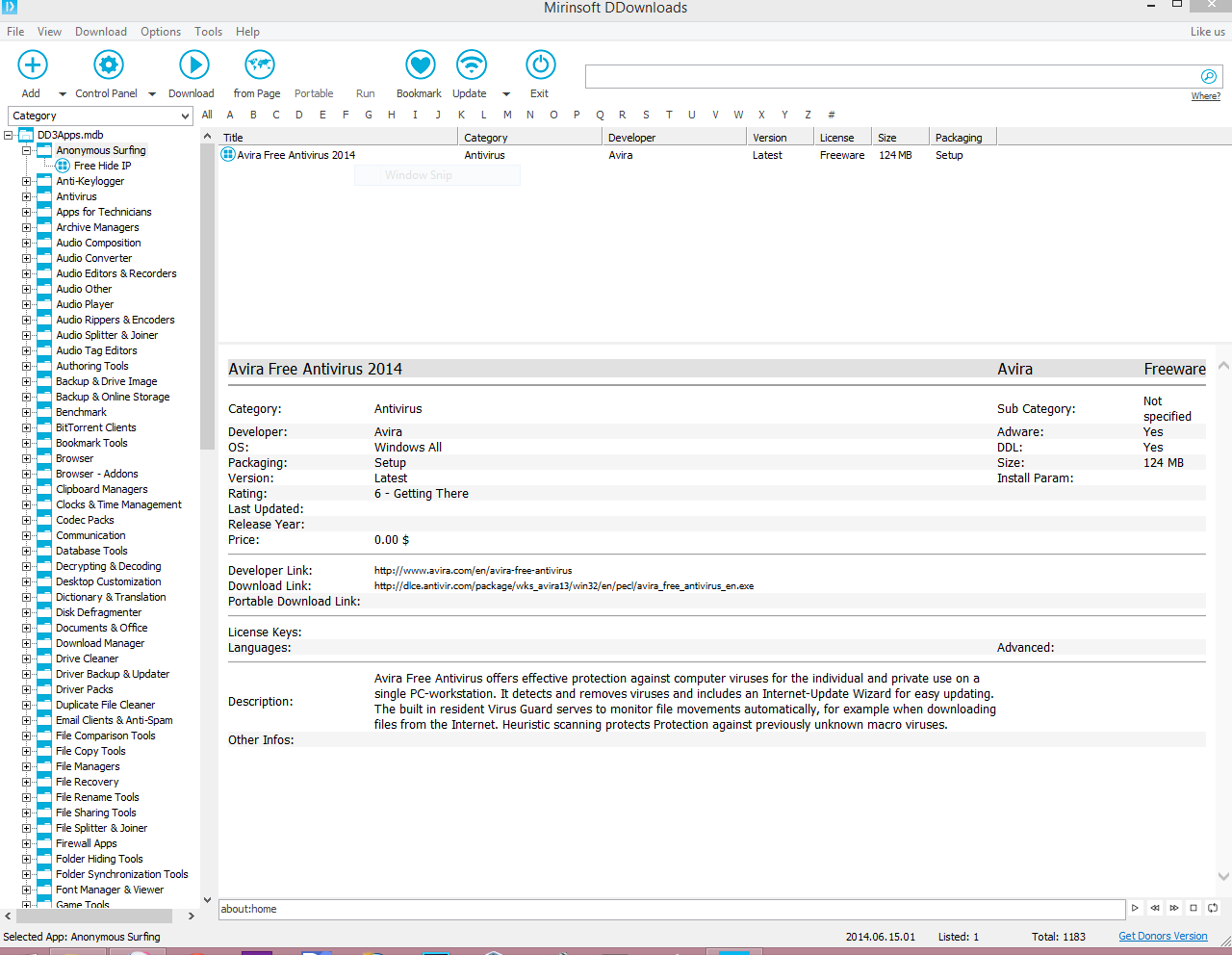Select the Codec Packs category

pos(85,520)
